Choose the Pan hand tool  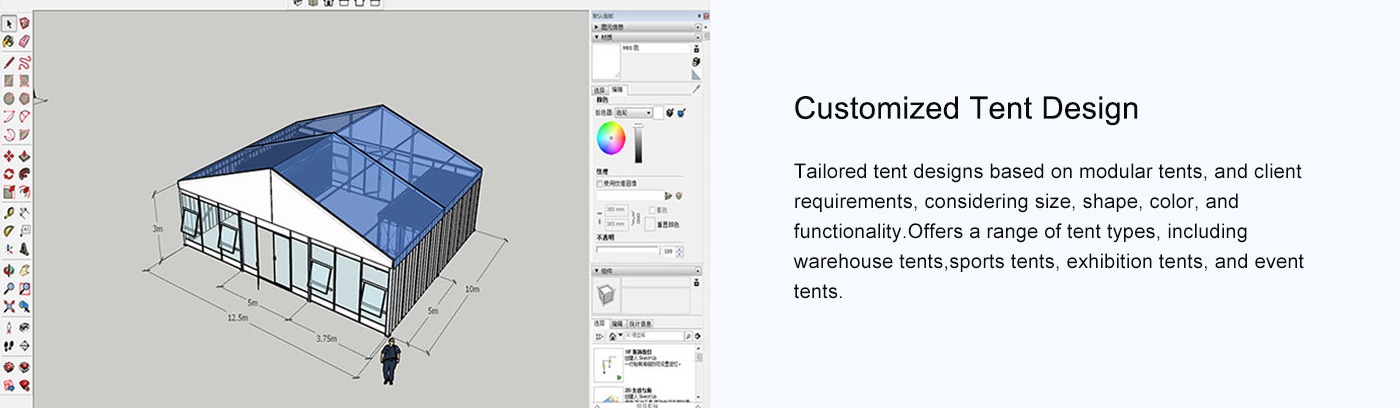(x=24, y=269)
